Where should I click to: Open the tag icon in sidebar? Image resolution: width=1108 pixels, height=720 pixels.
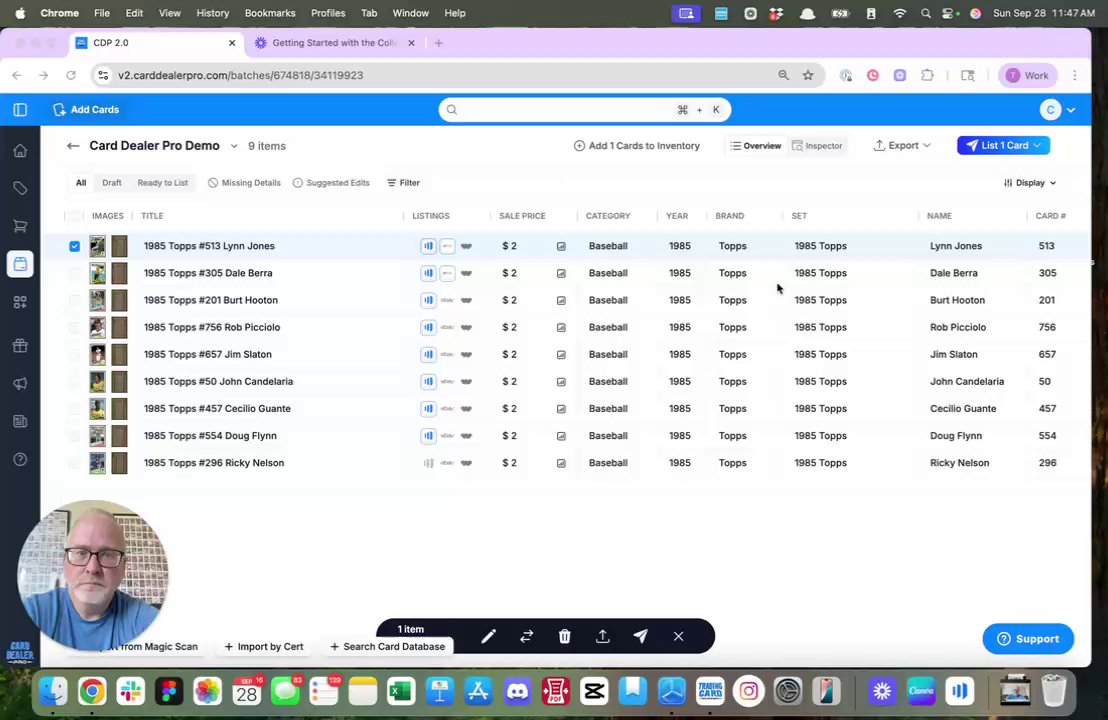tap(20, 188)
